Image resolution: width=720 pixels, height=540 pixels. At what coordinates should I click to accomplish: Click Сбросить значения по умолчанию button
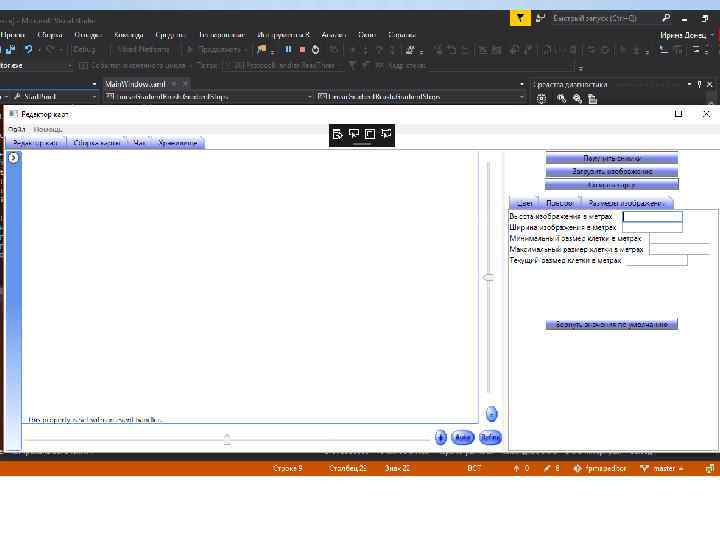[x=611, y=324]
